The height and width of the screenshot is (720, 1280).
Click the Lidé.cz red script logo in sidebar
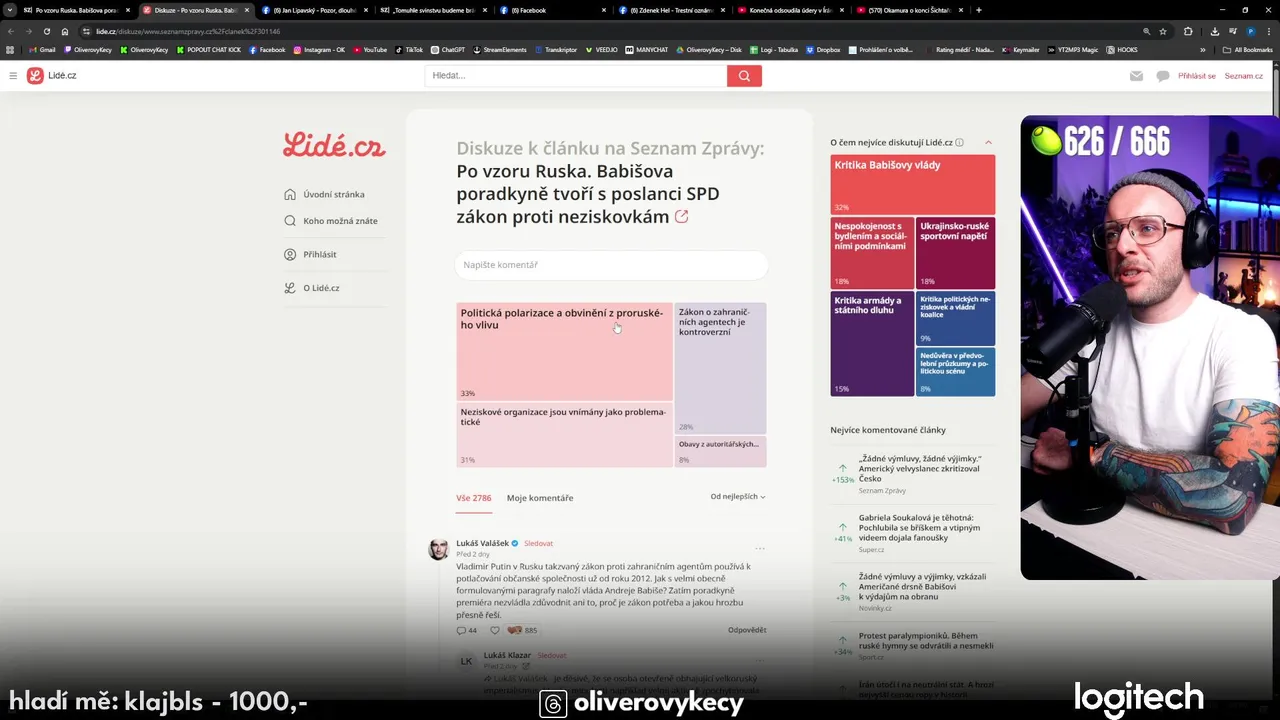334,146
